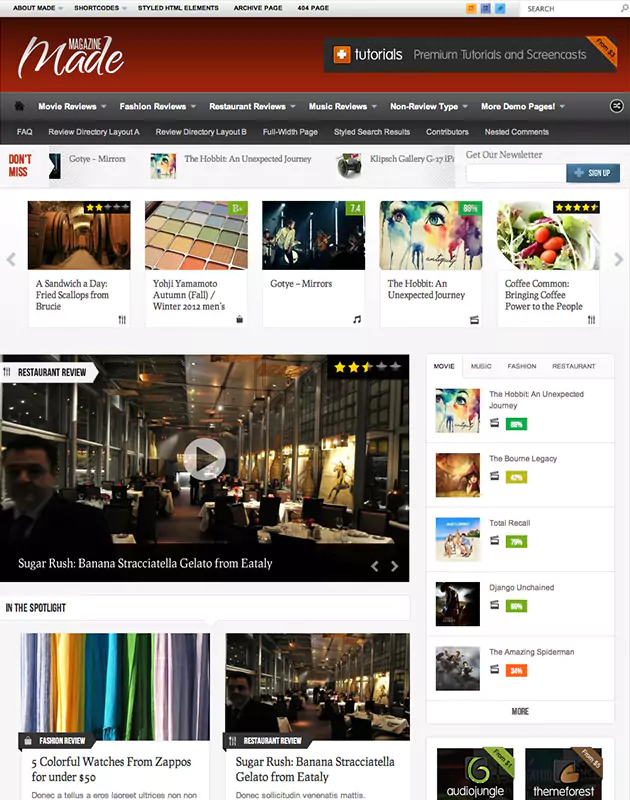Click film icon on The Hobbit card
Image resolution: width=630 pixels, height=800 pixels.
[474, 320]
